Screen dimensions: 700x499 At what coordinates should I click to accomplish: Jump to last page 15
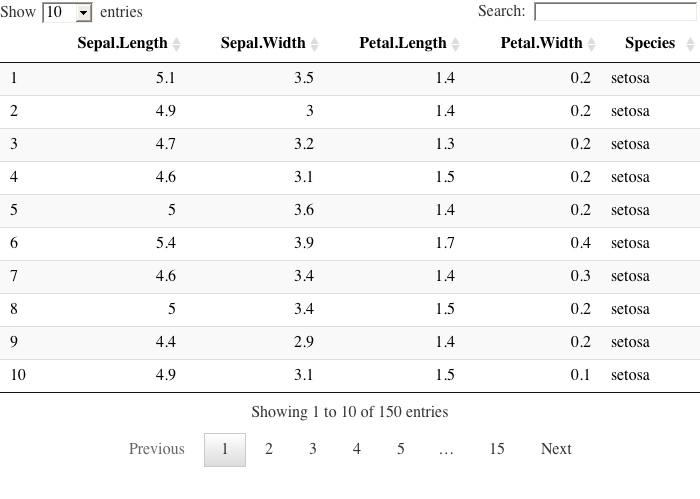(497, 449)
